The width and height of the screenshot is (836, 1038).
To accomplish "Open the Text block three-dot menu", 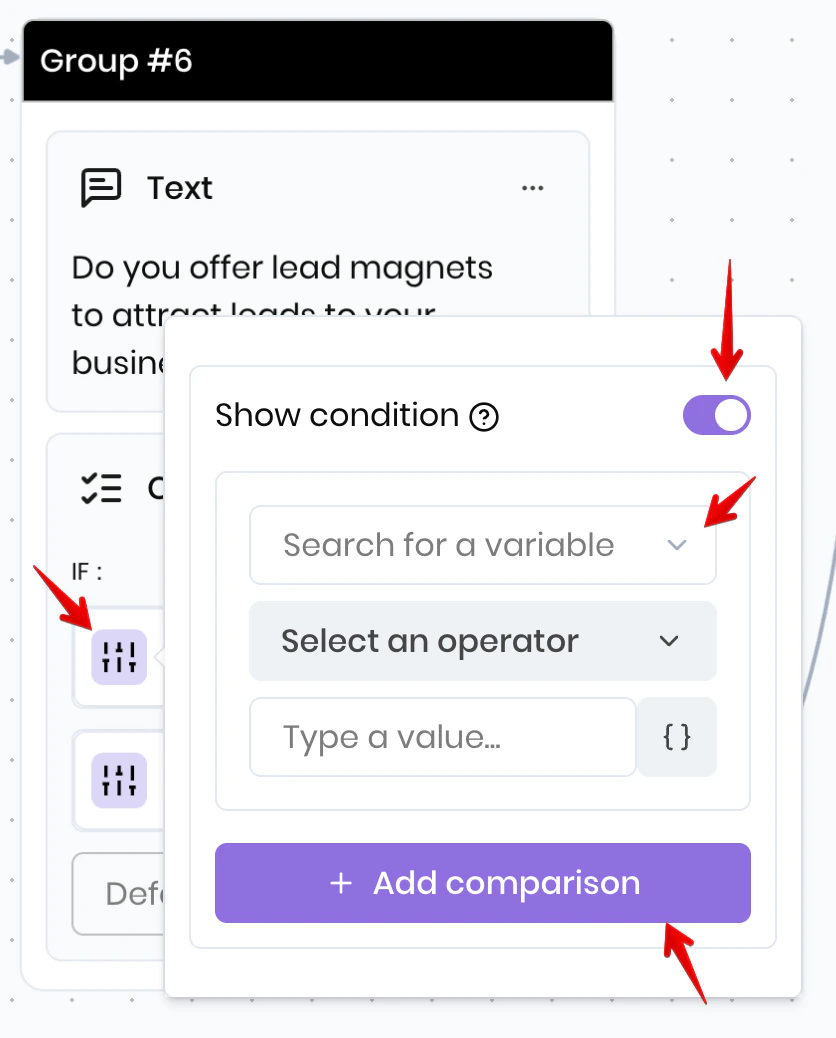I will pyautogui.click(x=532, y=188).
